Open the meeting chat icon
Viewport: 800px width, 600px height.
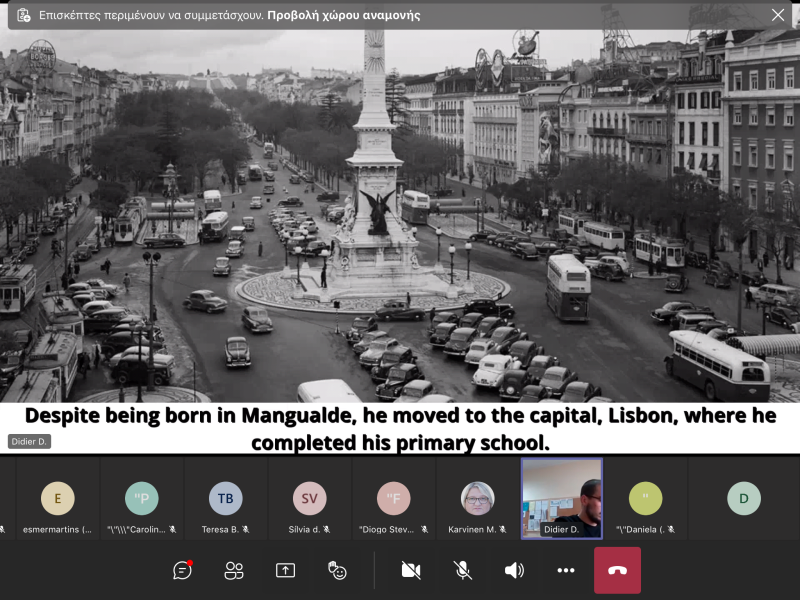[182, 570]
